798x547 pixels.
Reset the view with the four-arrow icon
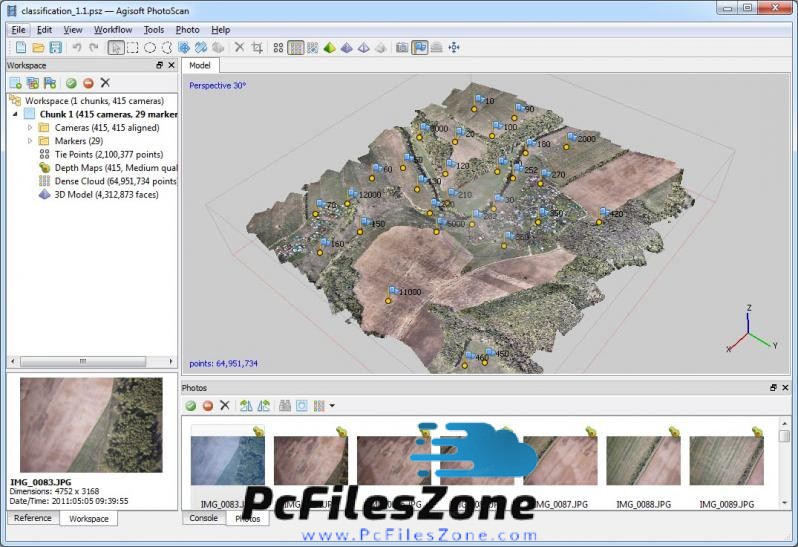click(x=453, y=48)
